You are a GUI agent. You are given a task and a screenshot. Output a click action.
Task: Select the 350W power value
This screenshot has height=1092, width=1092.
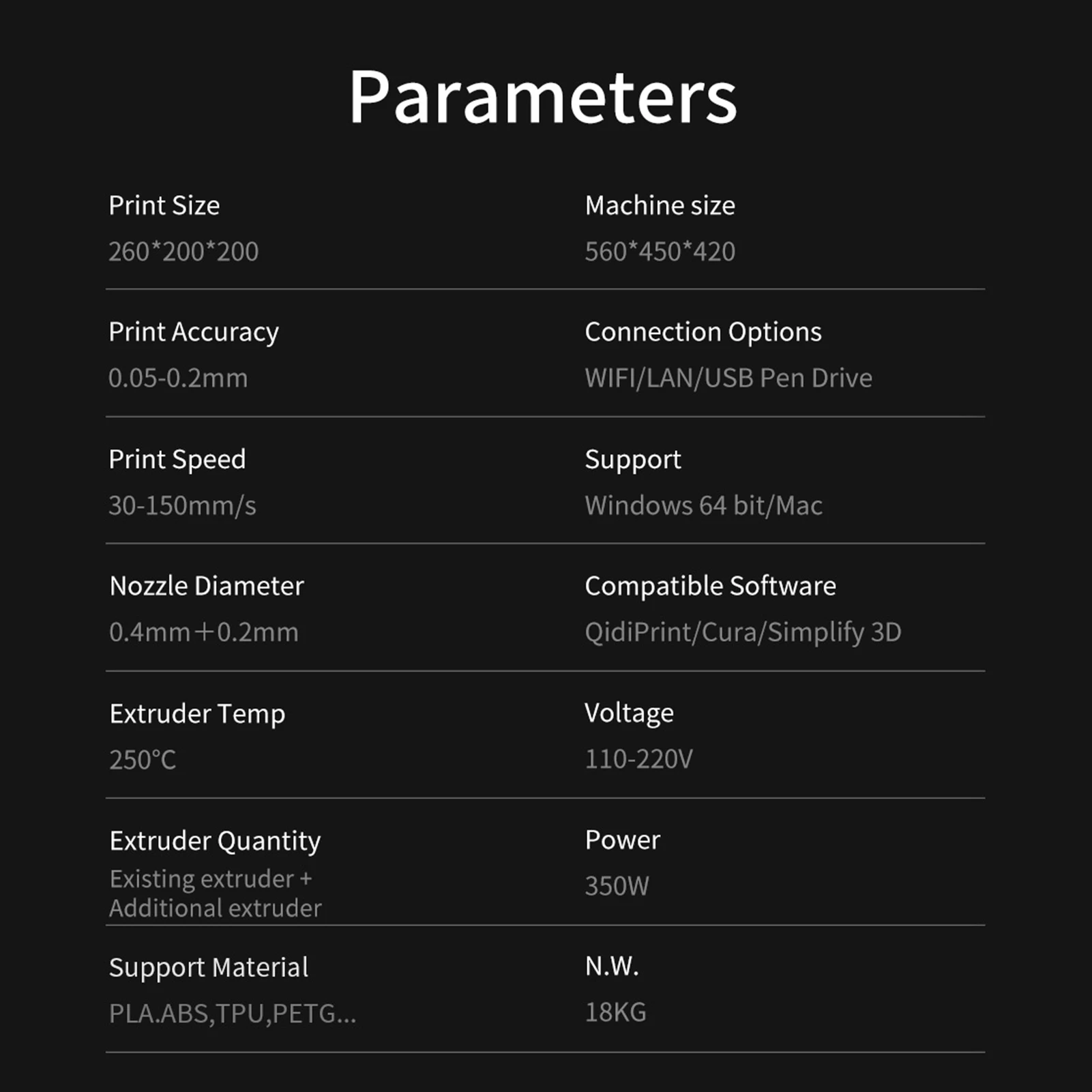(x=617, y=886)
